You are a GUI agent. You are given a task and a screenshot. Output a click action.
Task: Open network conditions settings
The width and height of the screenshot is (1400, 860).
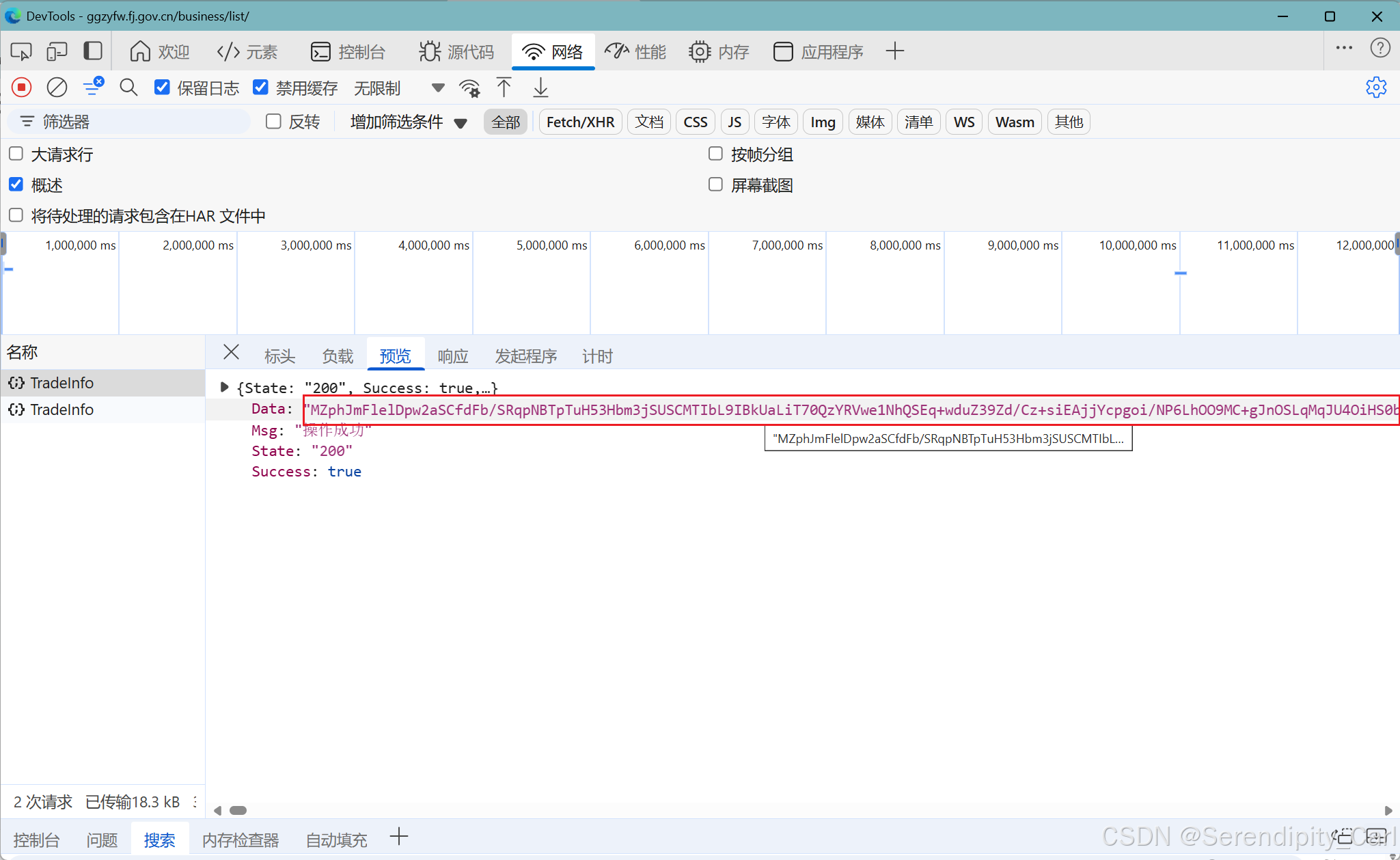click(470, 88)
